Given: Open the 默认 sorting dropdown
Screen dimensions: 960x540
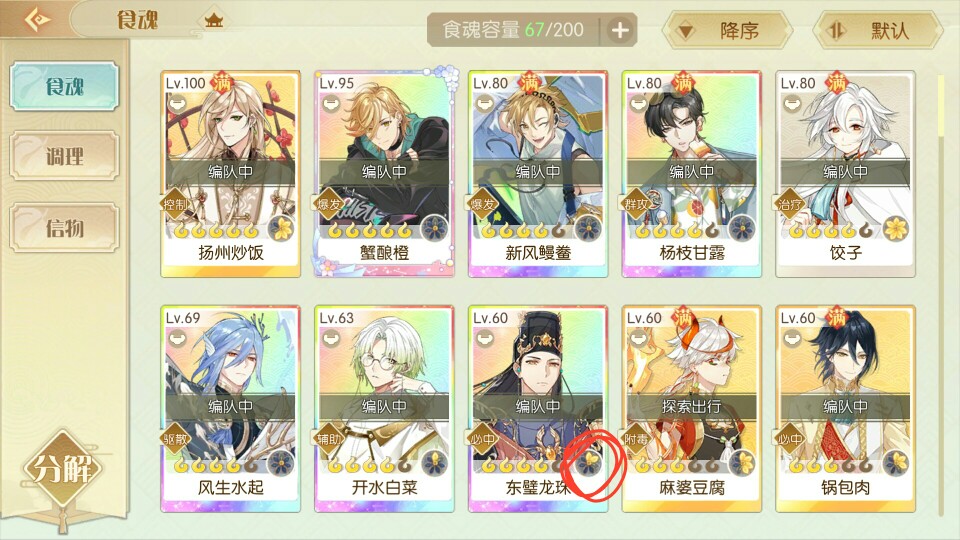Looking at the screenshot, I should (877, 30).
